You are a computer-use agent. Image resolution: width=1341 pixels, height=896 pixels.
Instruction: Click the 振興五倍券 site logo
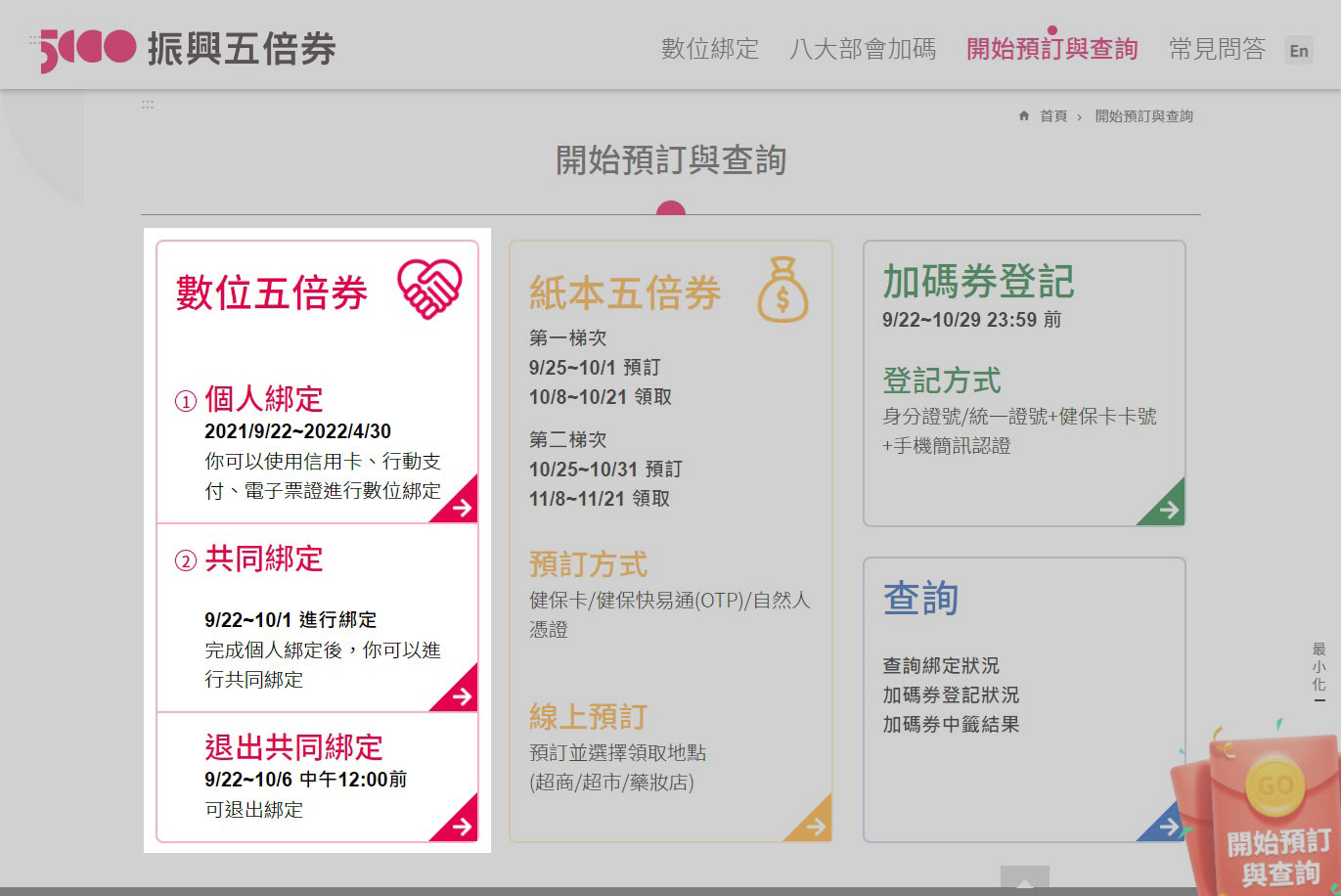click(187, 49)
